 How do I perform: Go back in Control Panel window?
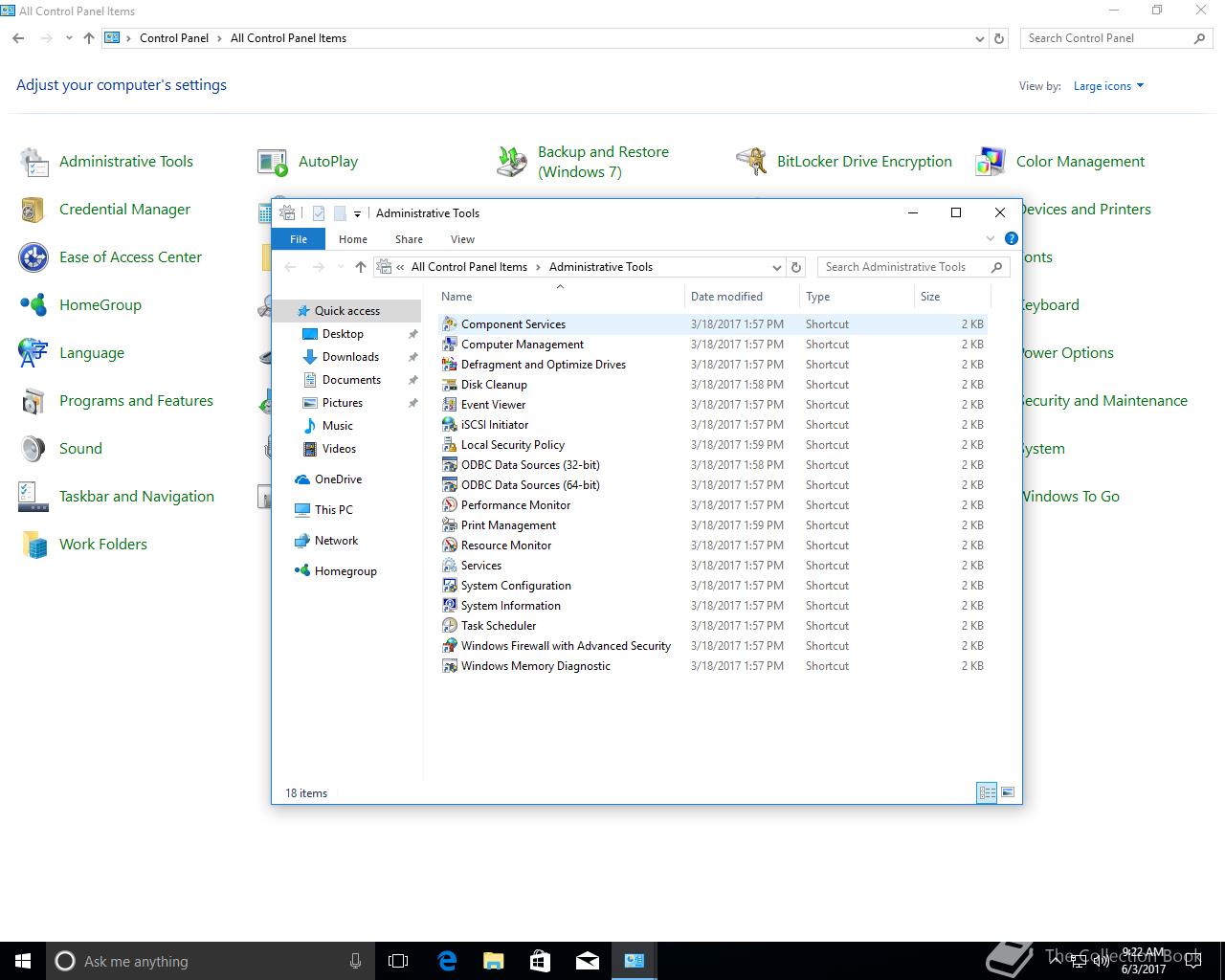pyautogui.click(x=18, y=38)
